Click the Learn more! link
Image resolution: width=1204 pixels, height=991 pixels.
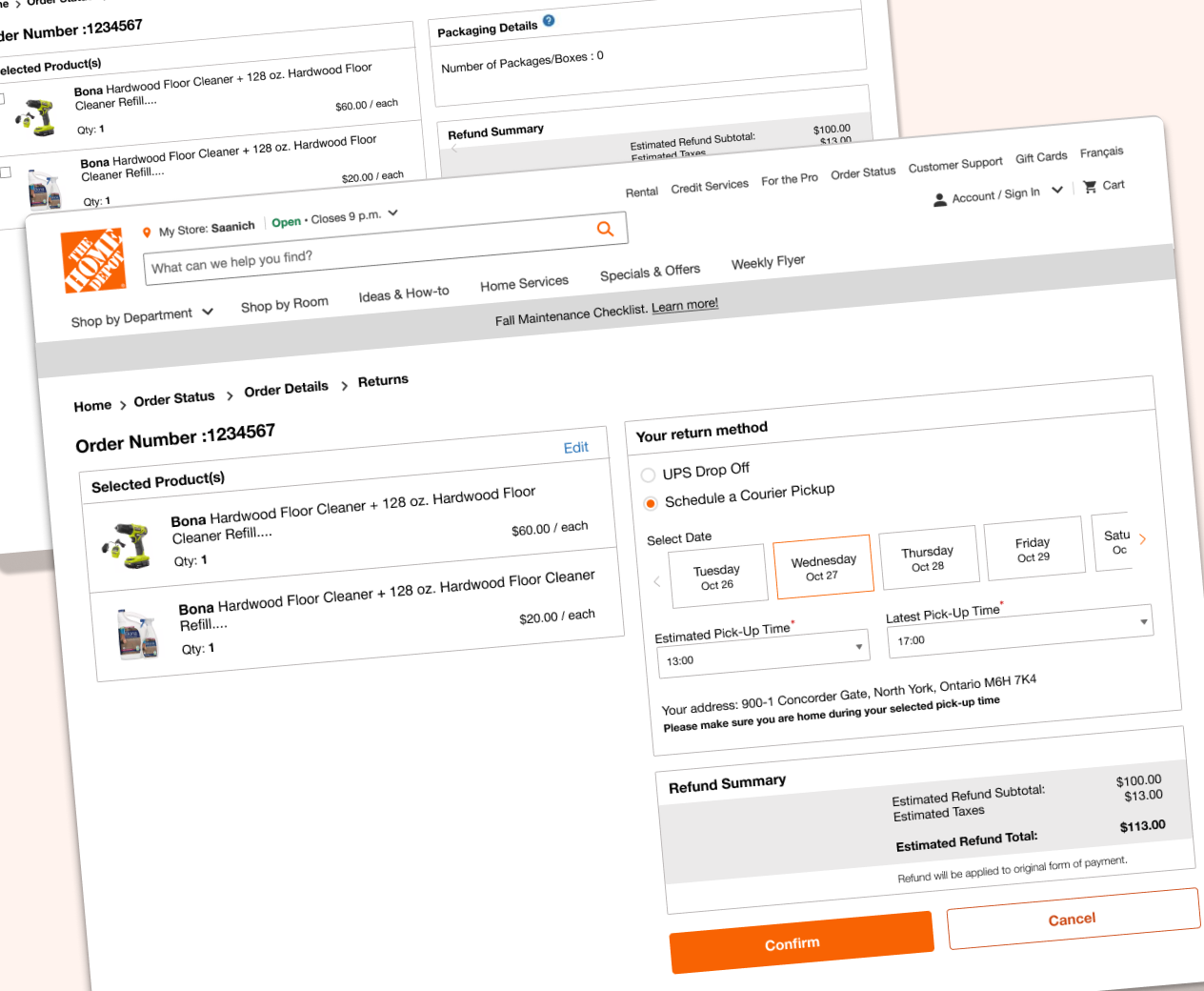(x=685, y=305)
